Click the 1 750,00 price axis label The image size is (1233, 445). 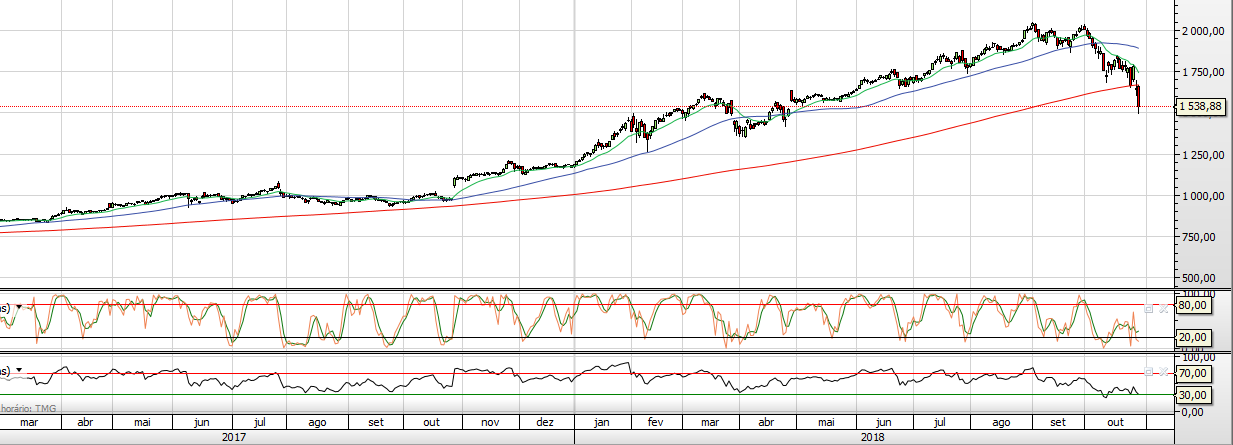1203,72
